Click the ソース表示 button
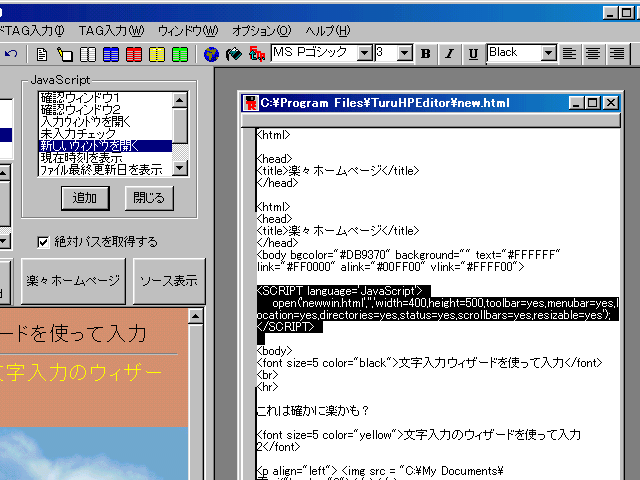This screenshot has height=480, width=640. [x=169, y=281]
